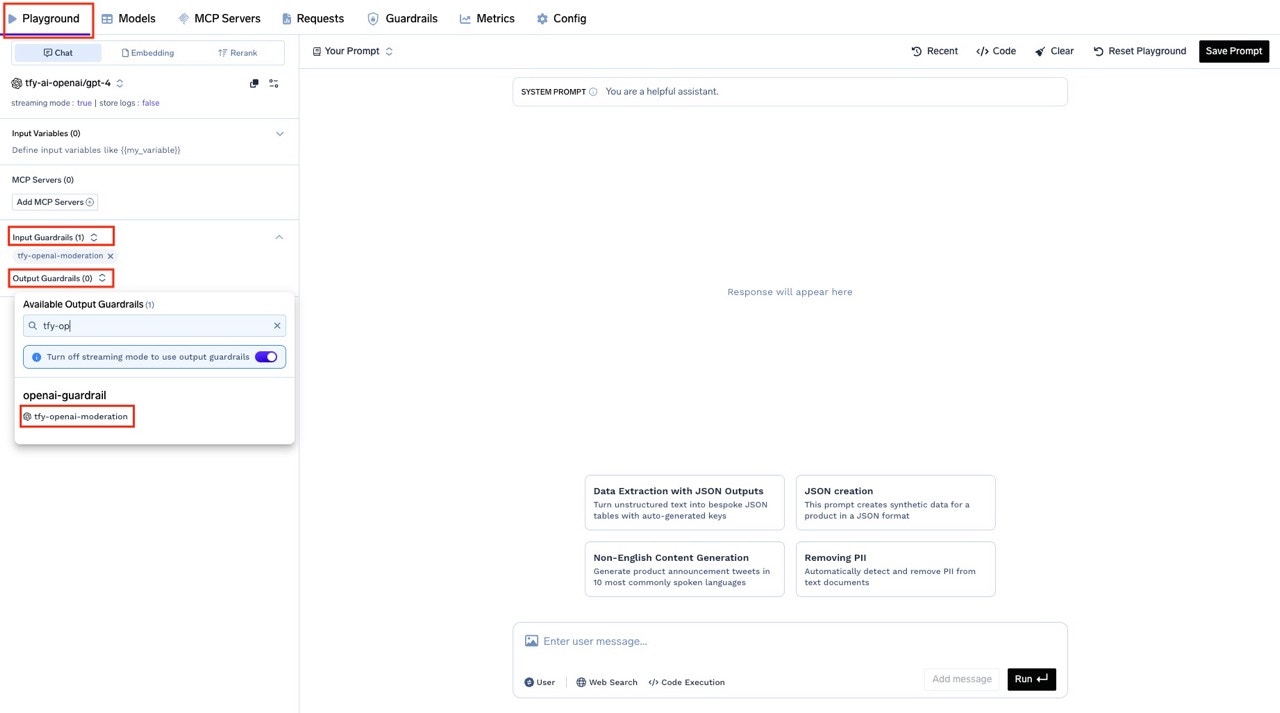Image resolution: width=1280 pixels, height=713 pixels.
Task: Remove tfy-openai-moderation from Input Guardrails
Action: tap(110, 255)
